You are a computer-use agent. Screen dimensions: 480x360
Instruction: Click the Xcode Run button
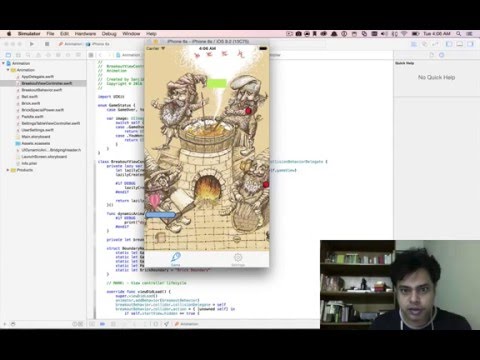click(x=32, y=44)
